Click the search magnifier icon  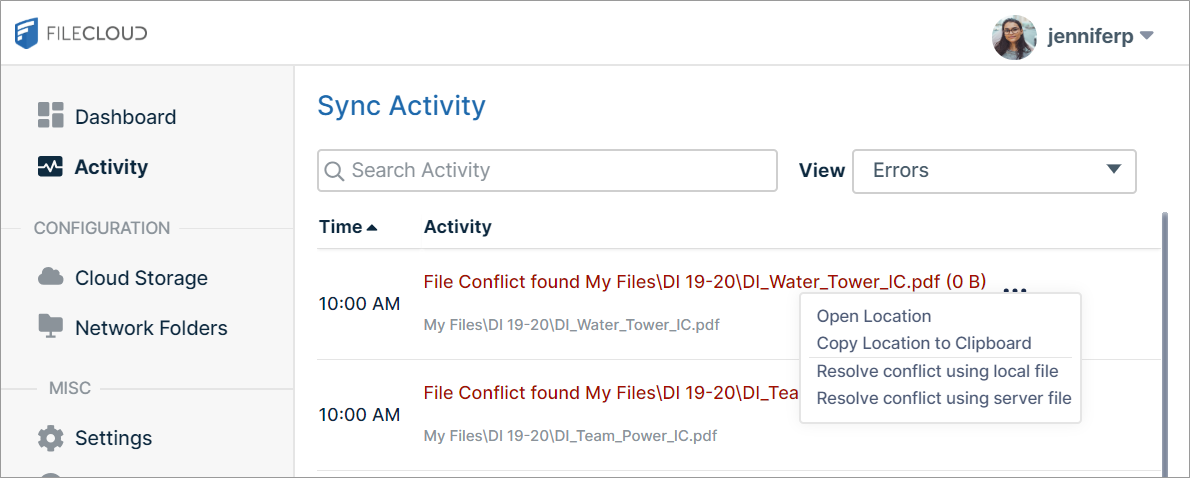click(335, 171)
